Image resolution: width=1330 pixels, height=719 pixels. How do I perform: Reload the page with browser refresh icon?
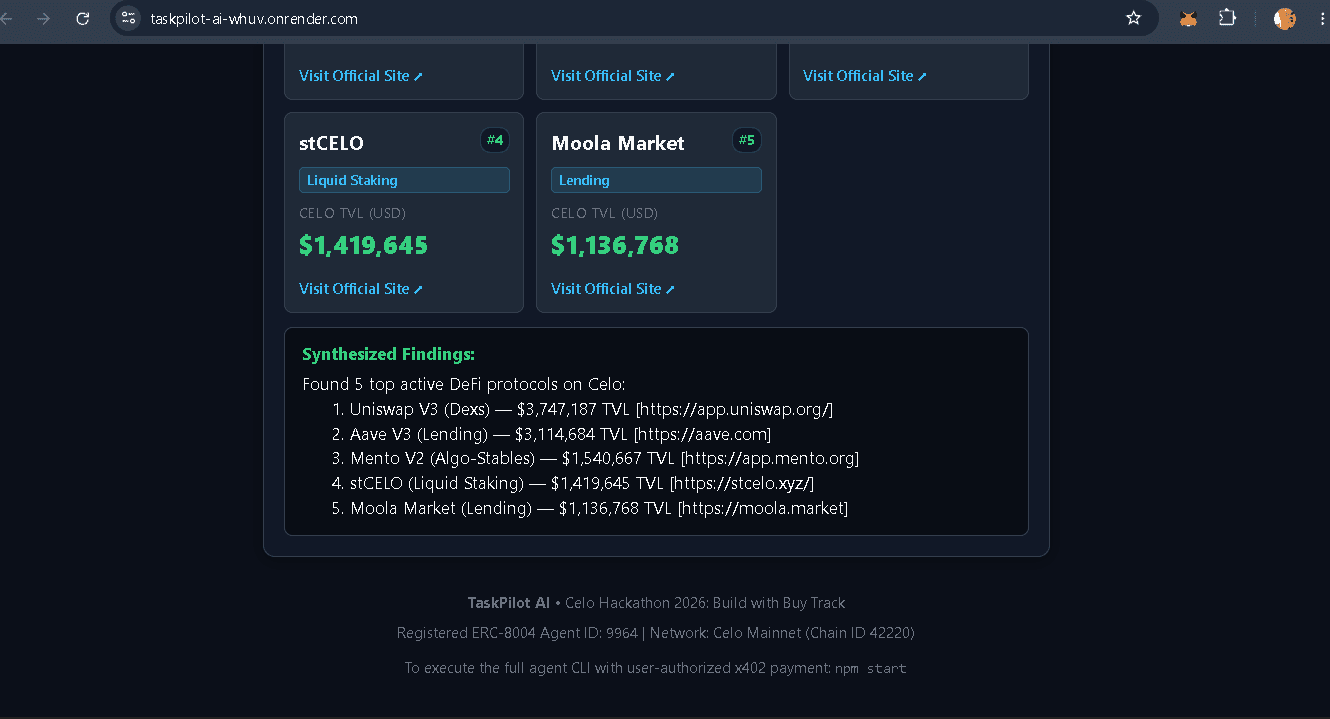[83, 18]
